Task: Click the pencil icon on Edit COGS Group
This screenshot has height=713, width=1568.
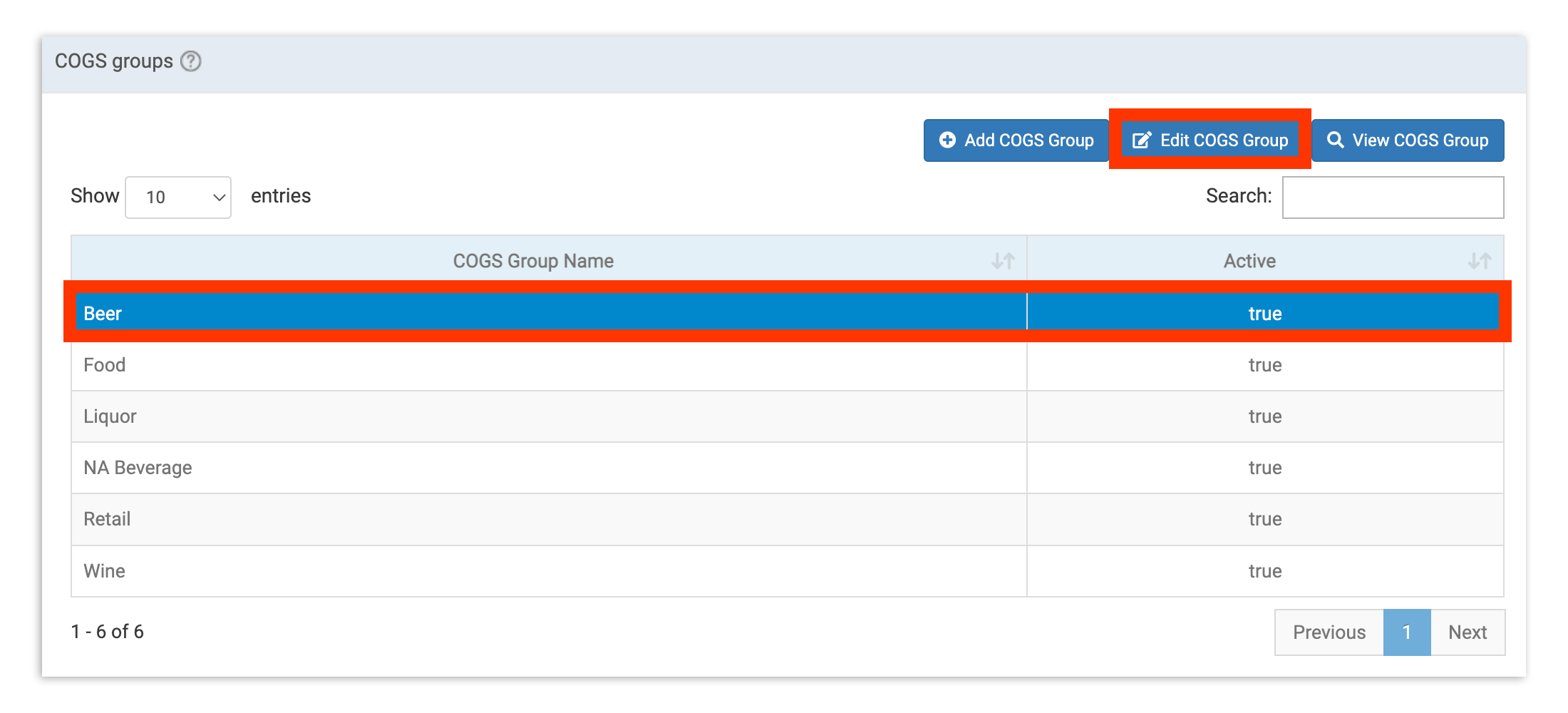Action: click(x=1142, y=140)
